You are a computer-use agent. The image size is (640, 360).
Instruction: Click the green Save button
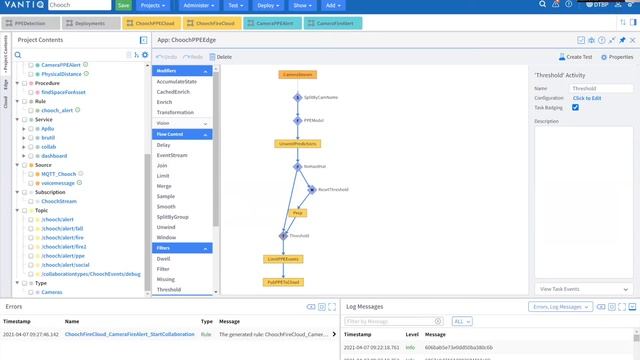[123, 5]
